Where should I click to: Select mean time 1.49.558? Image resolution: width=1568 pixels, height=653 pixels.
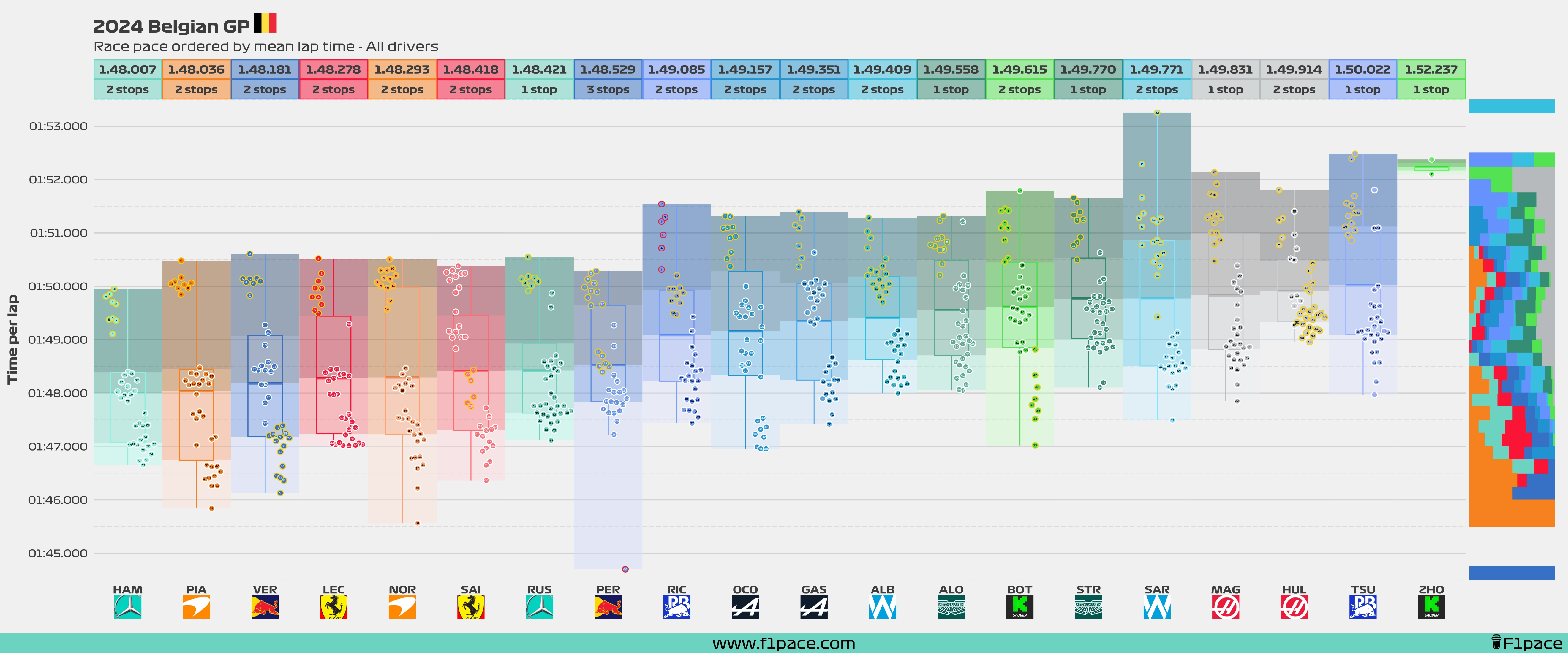tap(951, 69)
